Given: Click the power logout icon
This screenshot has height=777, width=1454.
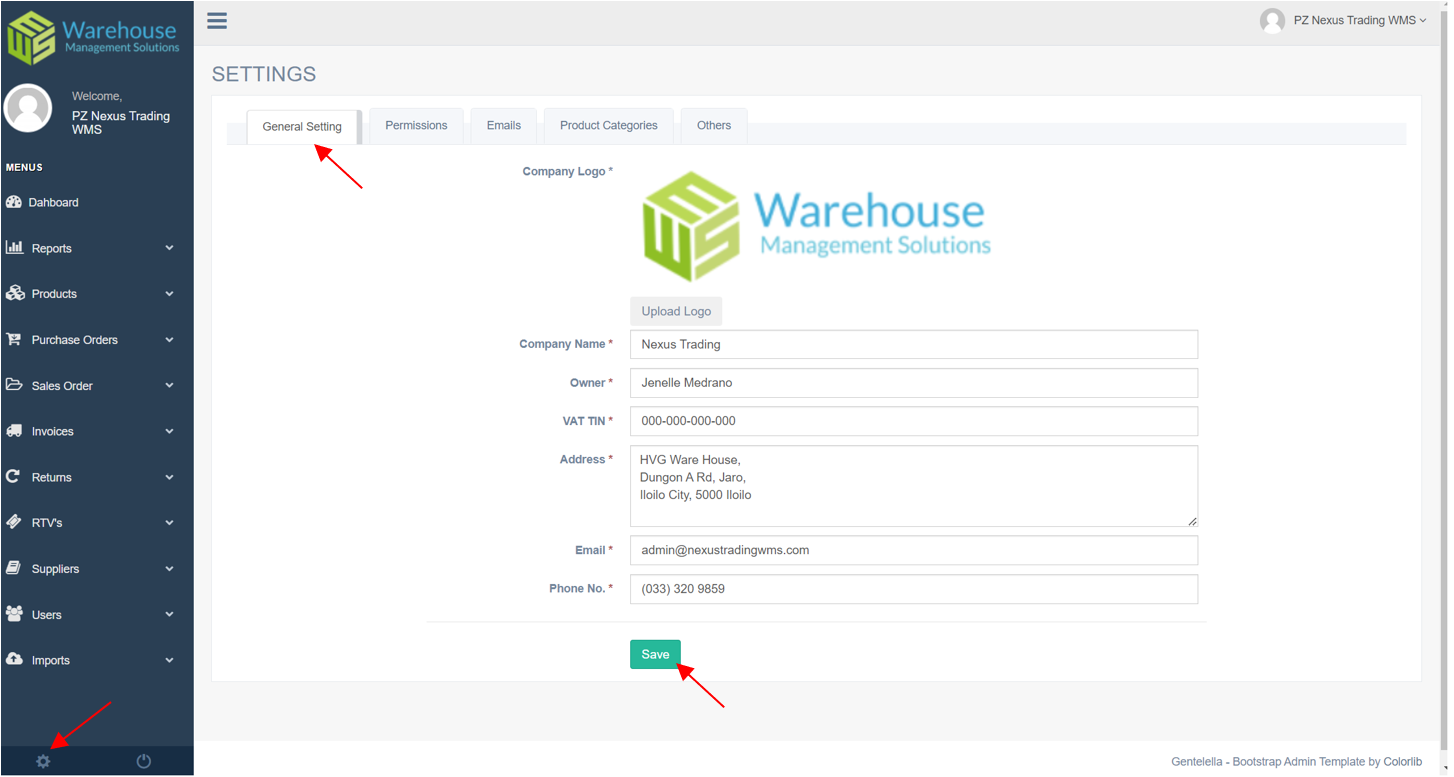Looking at the screenshot, I should click(x=143, y=761).
